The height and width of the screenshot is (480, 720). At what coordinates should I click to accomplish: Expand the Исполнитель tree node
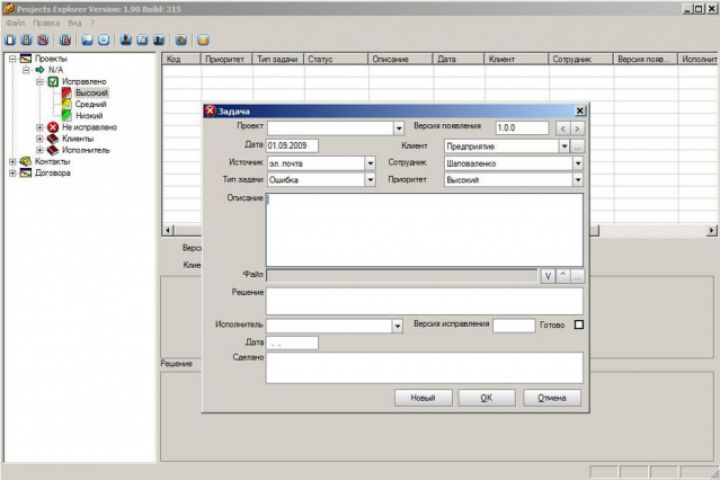click(x=39, y=150)
